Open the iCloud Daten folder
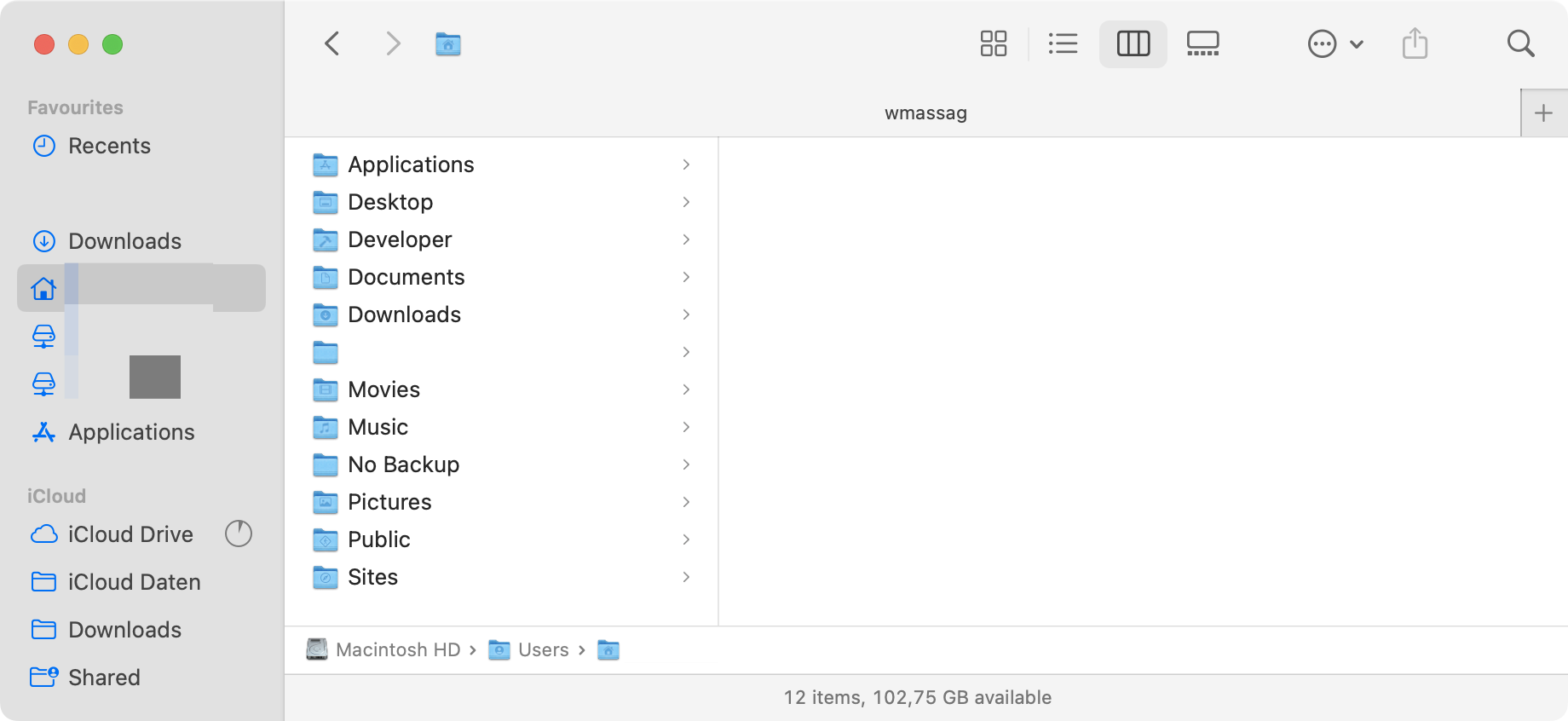This screenshot has height=721, width=1568. click(x=134, y=582)
